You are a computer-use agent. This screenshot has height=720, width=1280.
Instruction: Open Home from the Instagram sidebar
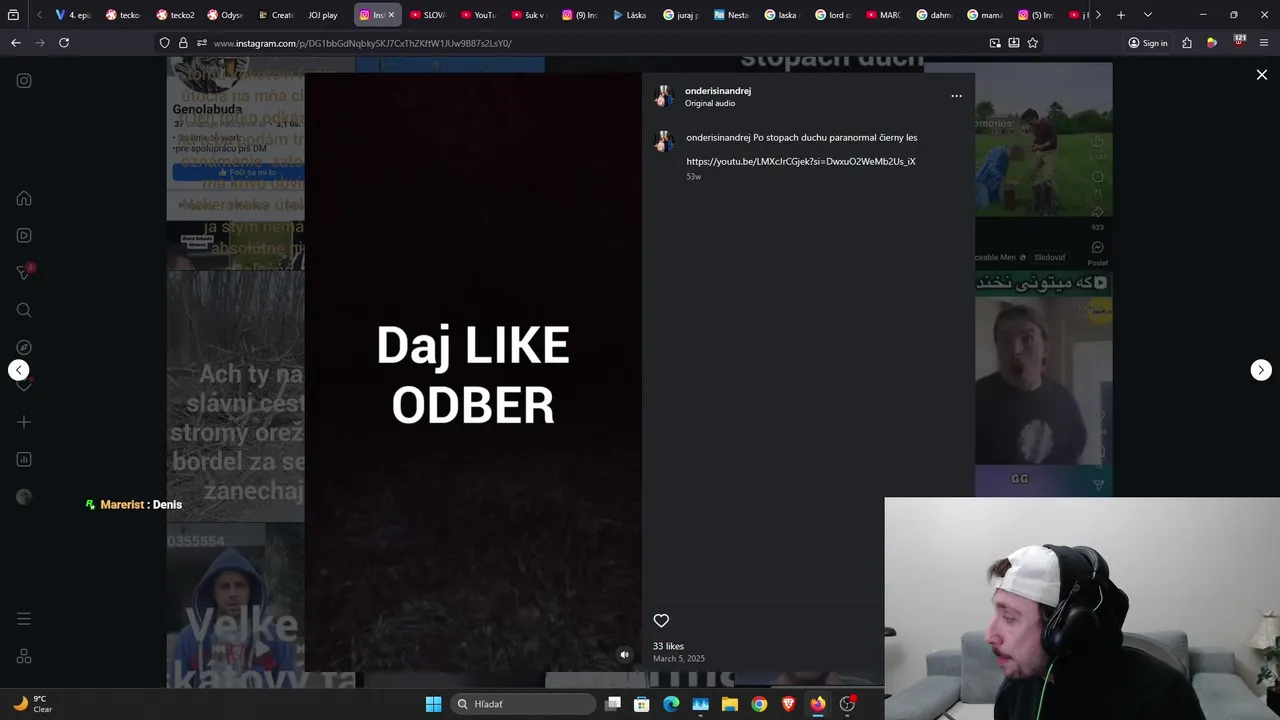click(x=24, y=198)
